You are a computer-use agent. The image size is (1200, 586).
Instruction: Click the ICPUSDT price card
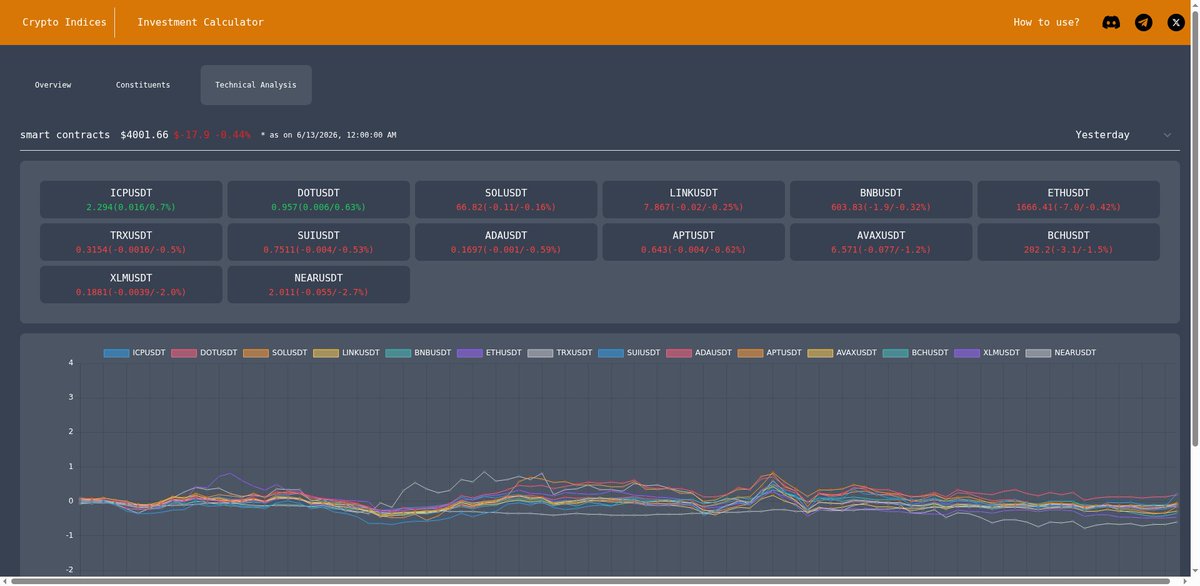pos(131,199)
